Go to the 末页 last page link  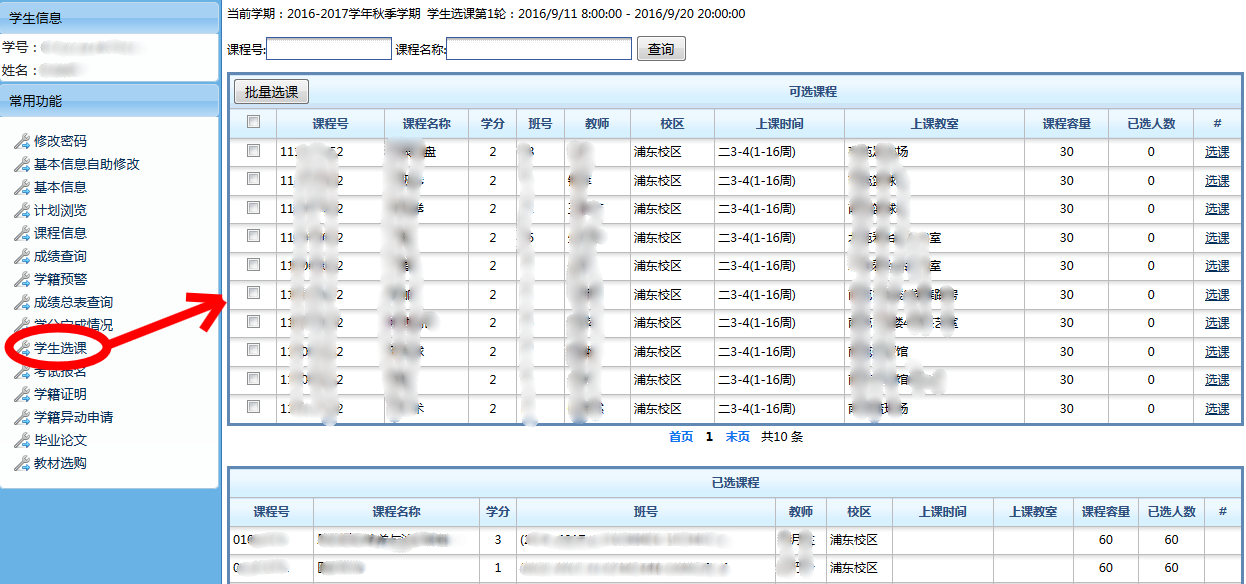point(738,437)
